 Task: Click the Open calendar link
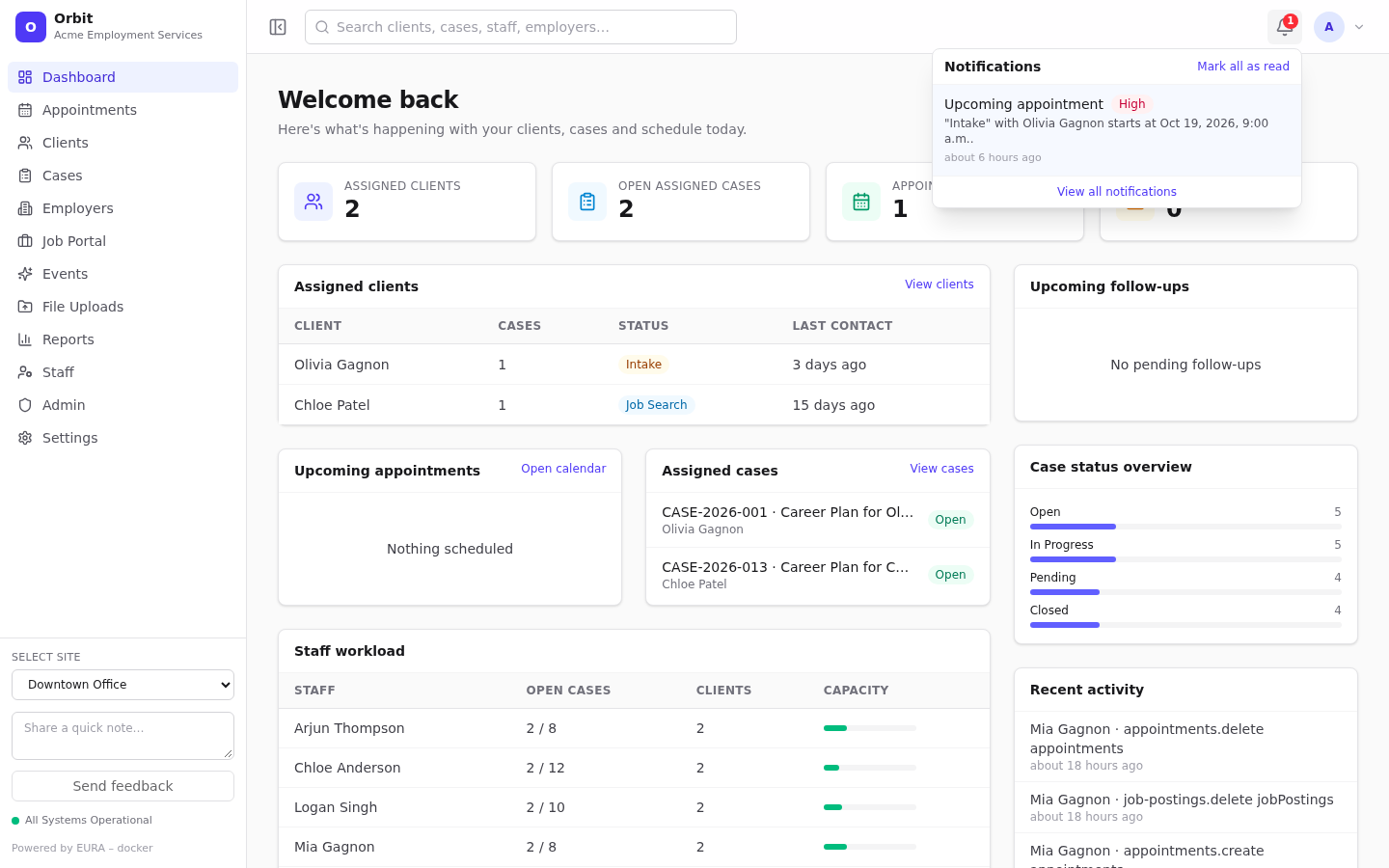coord(563,469)
